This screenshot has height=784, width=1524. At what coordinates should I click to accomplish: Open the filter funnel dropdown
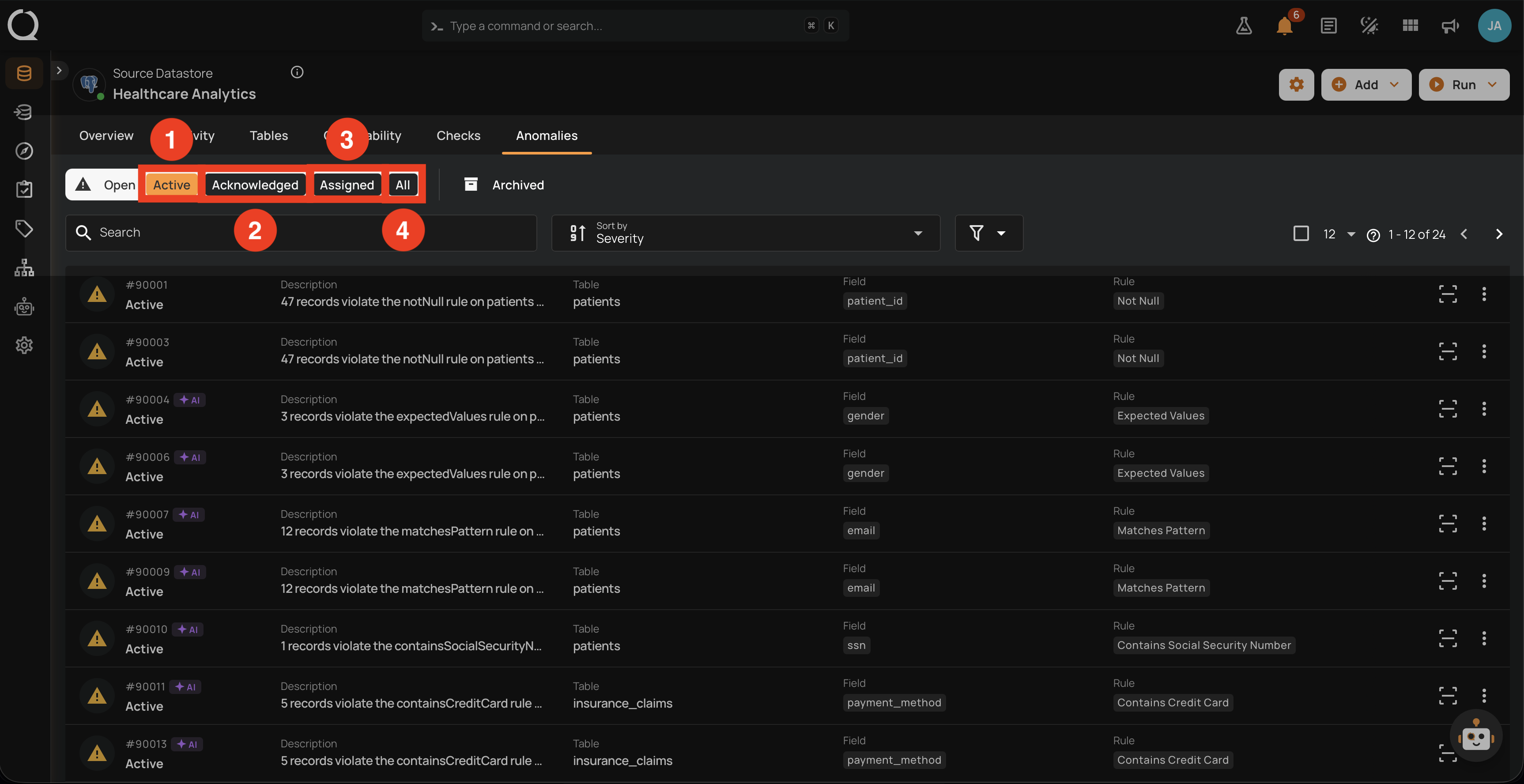tap(988, 233)
